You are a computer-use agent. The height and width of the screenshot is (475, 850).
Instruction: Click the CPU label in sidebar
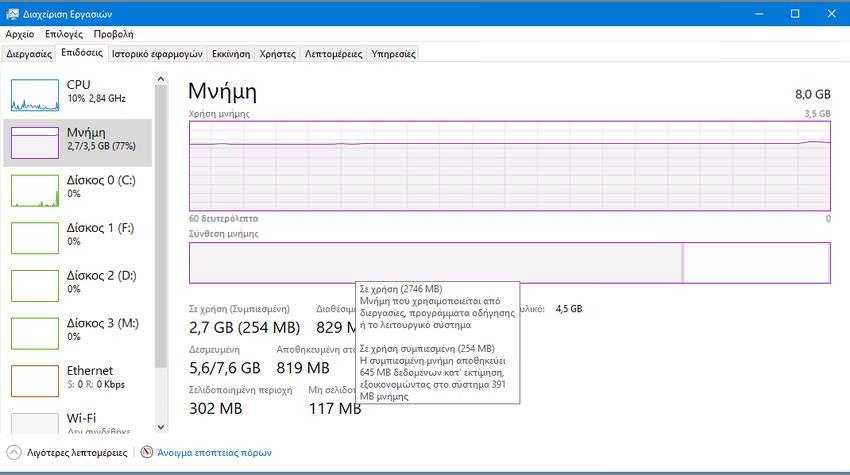point(79,85)
